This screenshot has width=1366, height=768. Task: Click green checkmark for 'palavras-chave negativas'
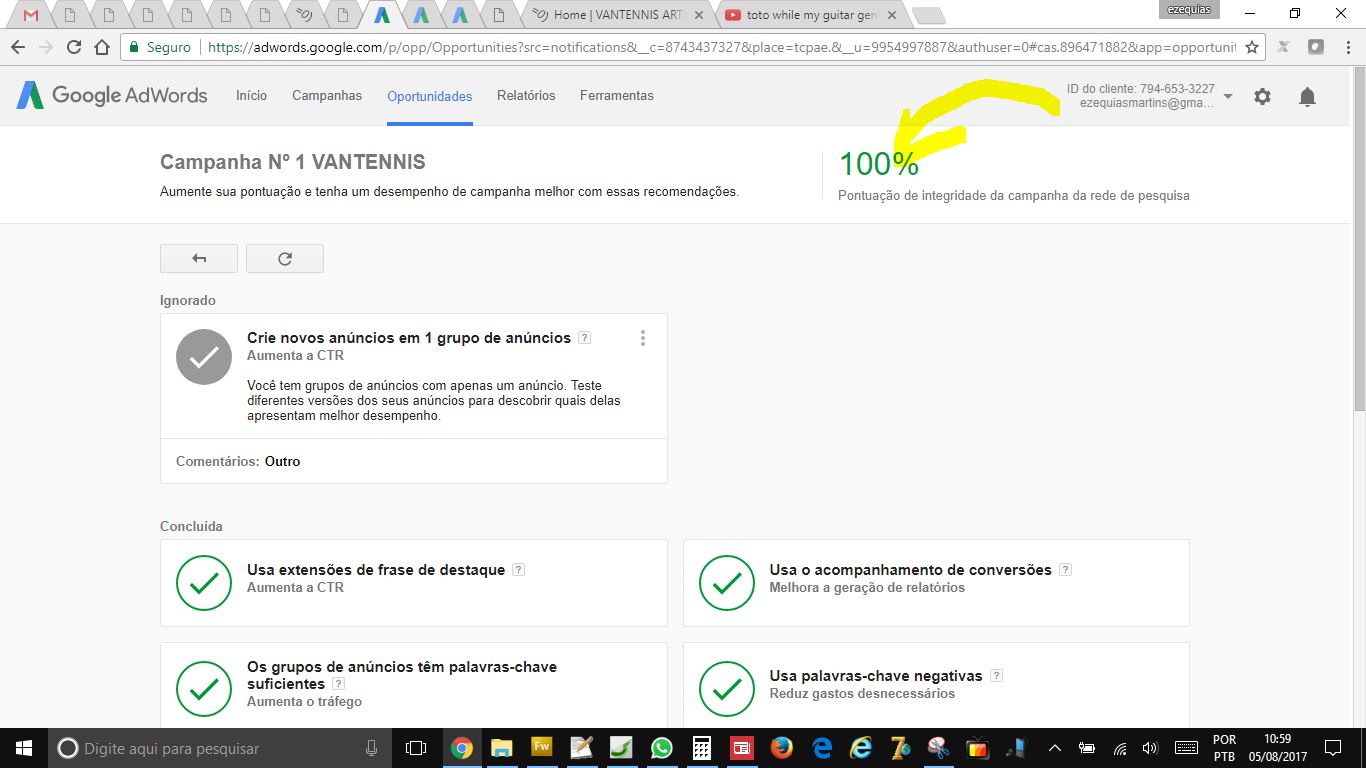pyautogui.click(x=727, y=689)
